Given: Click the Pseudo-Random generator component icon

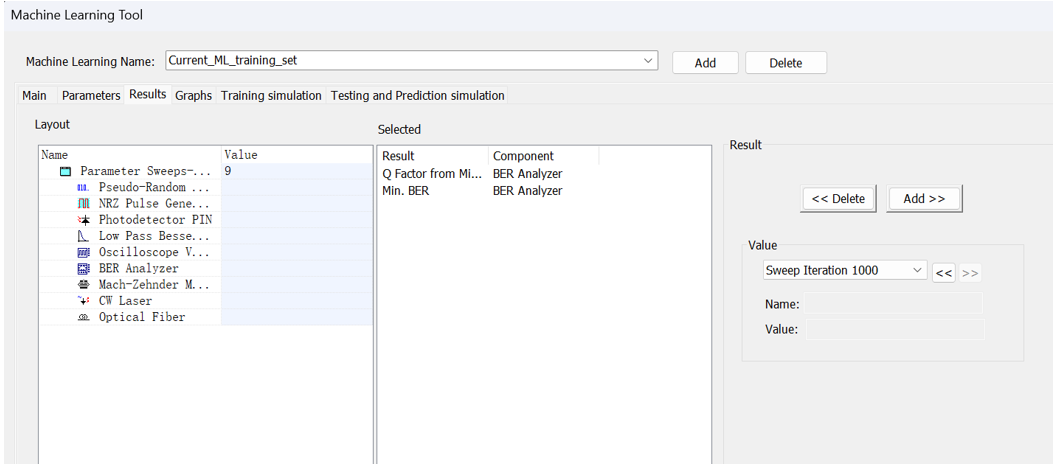Looking at the screenshot, I should point(83,188).
